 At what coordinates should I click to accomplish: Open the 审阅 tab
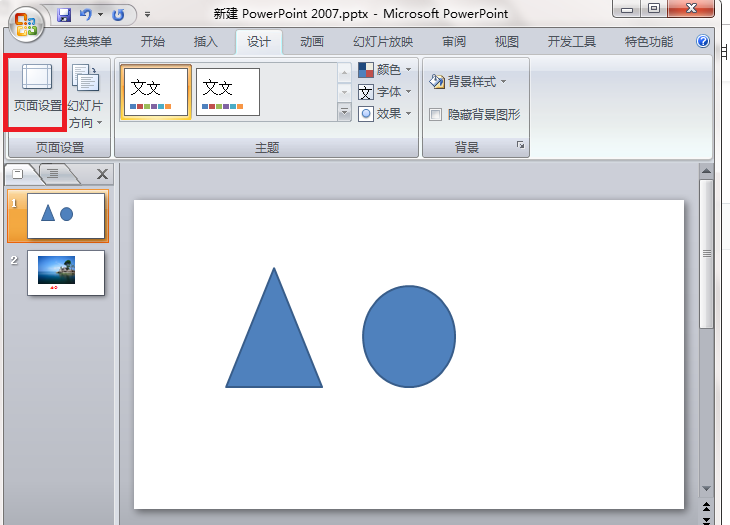point(453,42)
